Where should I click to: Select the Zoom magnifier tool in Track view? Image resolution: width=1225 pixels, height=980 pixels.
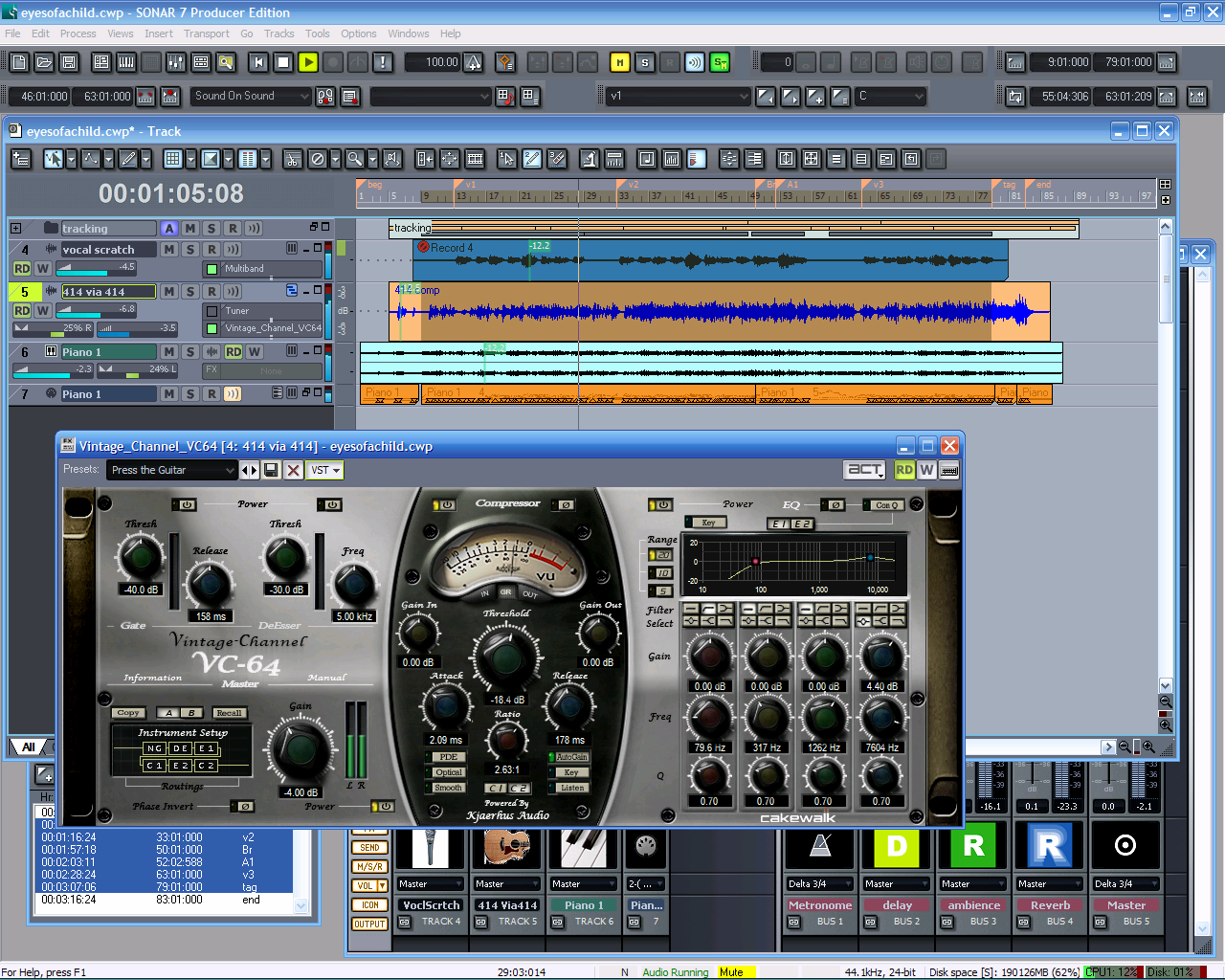[354, 159]
